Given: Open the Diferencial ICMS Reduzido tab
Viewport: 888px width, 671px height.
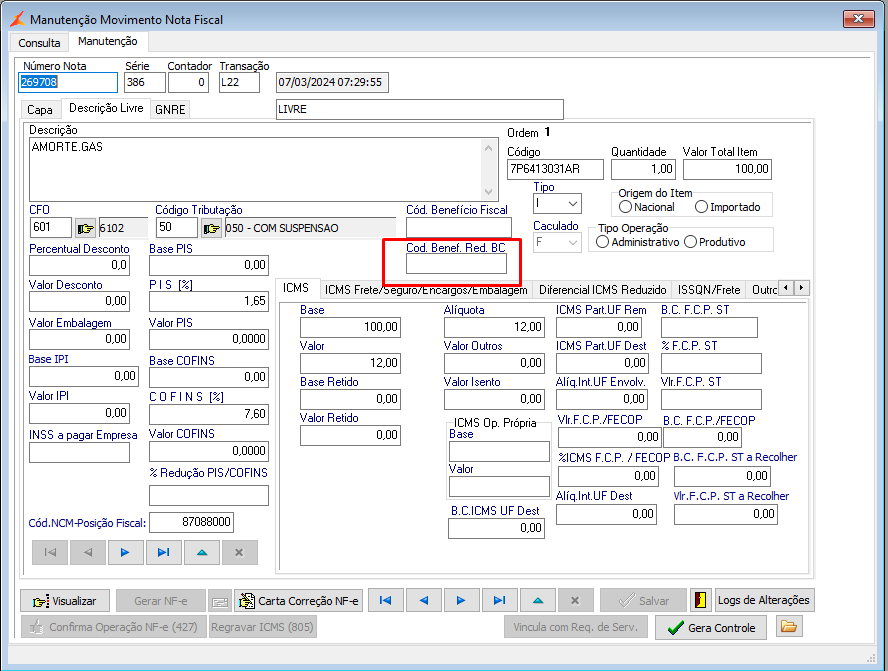Looking at the screenshot, I should (602, 289).
